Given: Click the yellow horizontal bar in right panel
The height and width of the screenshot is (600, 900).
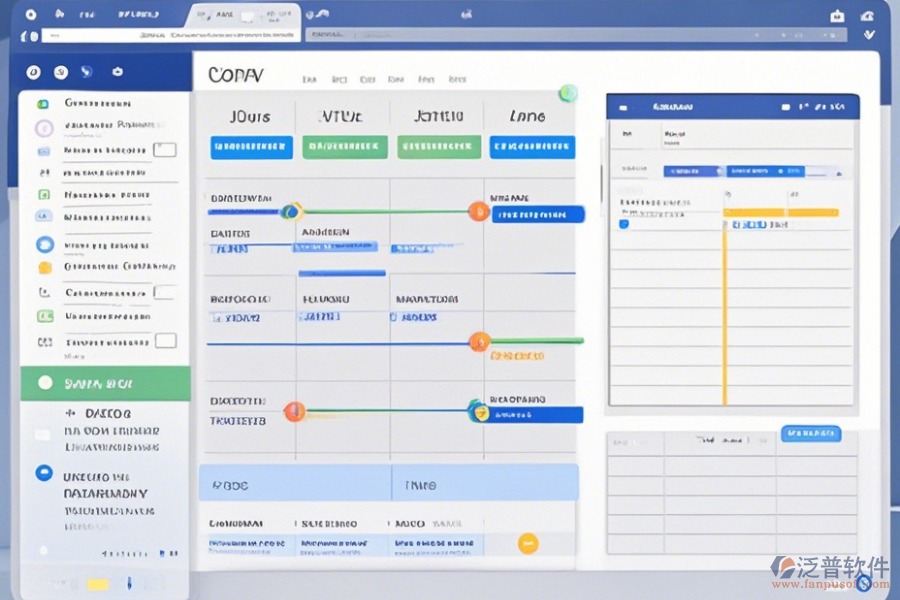Looking at the screenshot, I should tap(782, 212).
